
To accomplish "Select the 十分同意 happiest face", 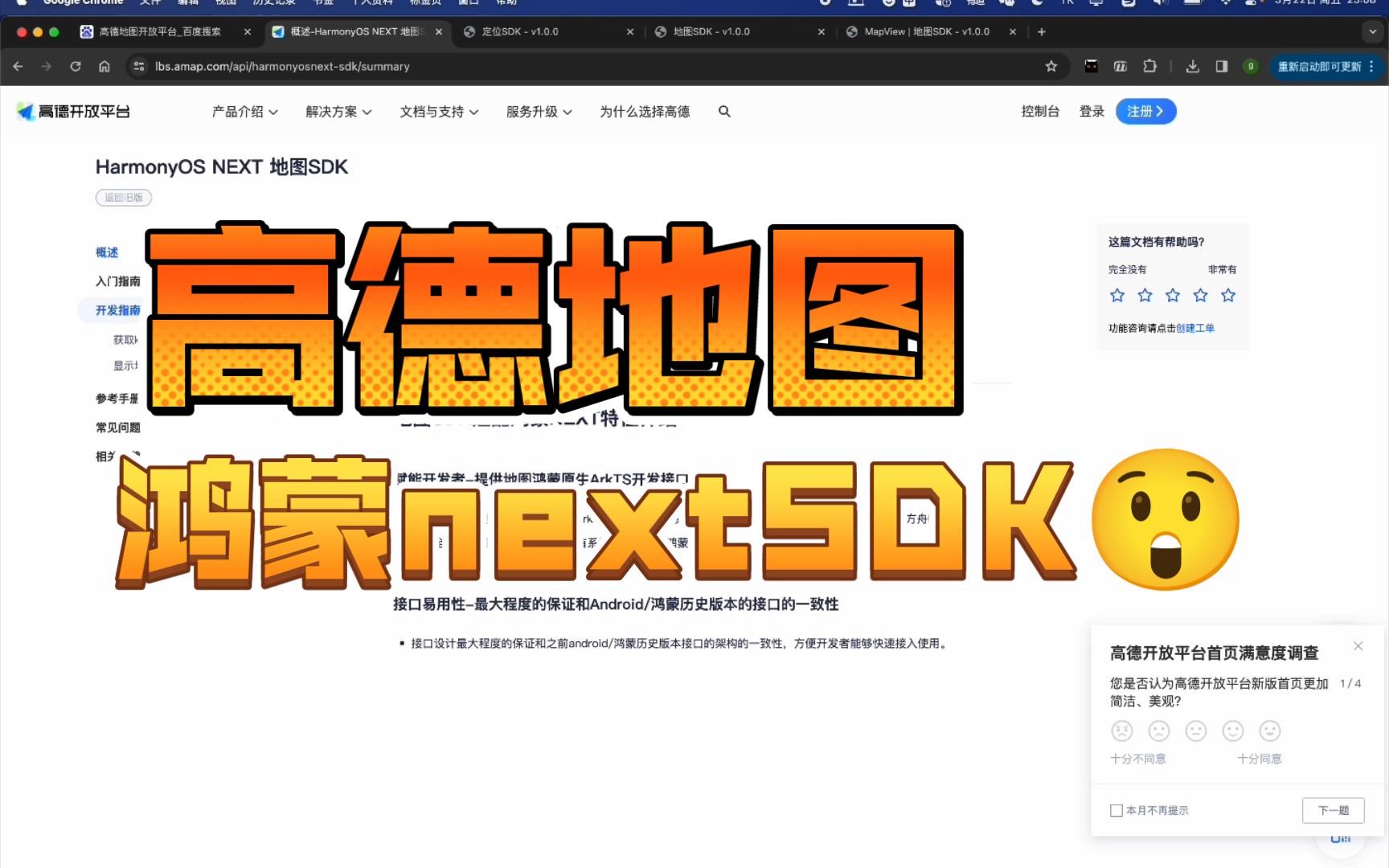I will click(1270, 731).
